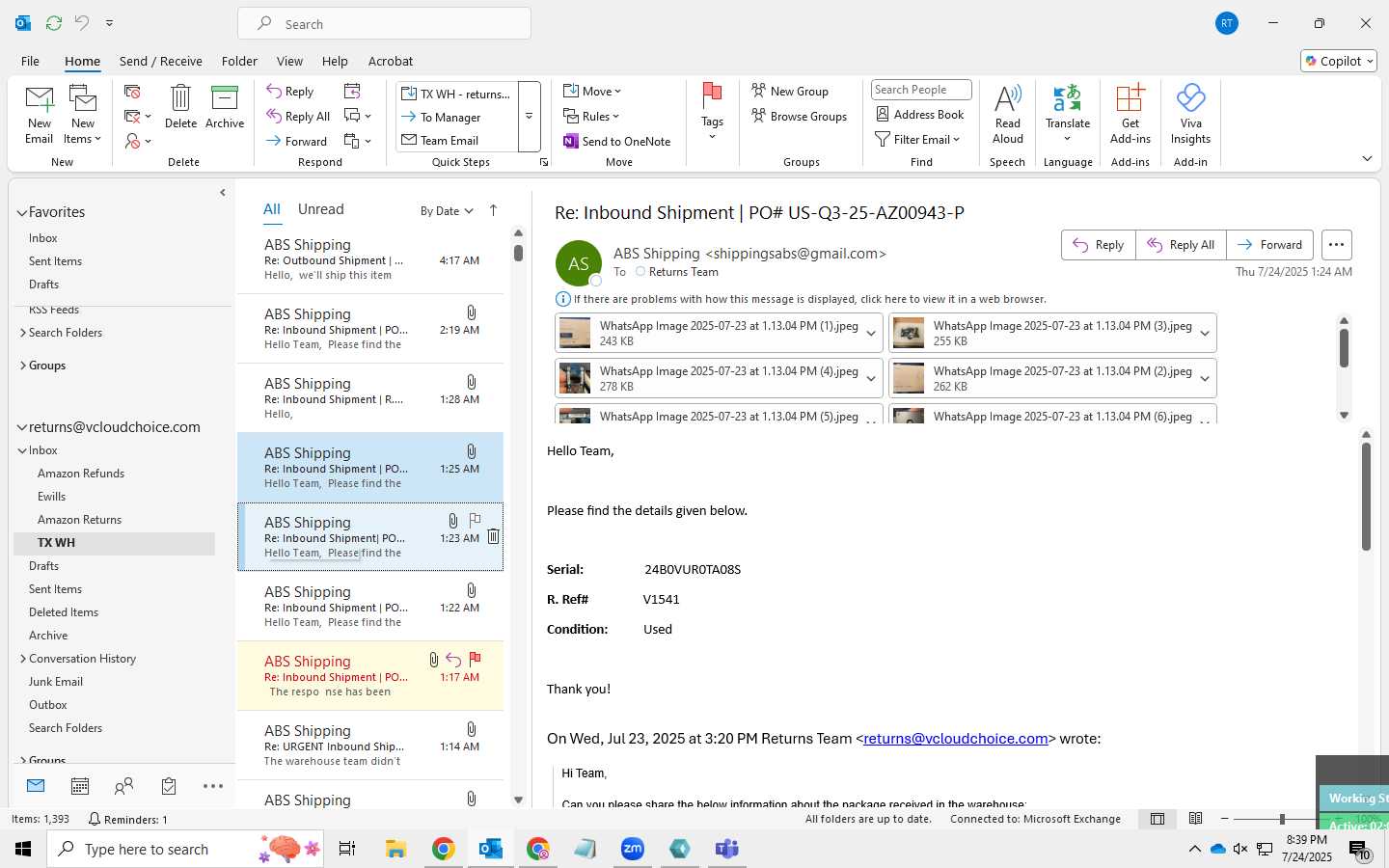
Task: Show All messages filter
Action: click(272, 209)
